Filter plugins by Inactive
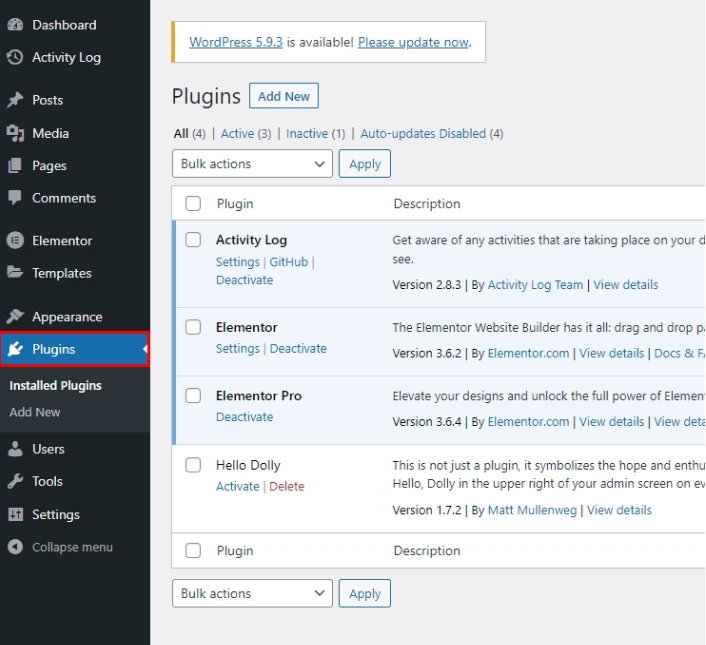This screenshot has width=706, height=645. click(307, 134)
